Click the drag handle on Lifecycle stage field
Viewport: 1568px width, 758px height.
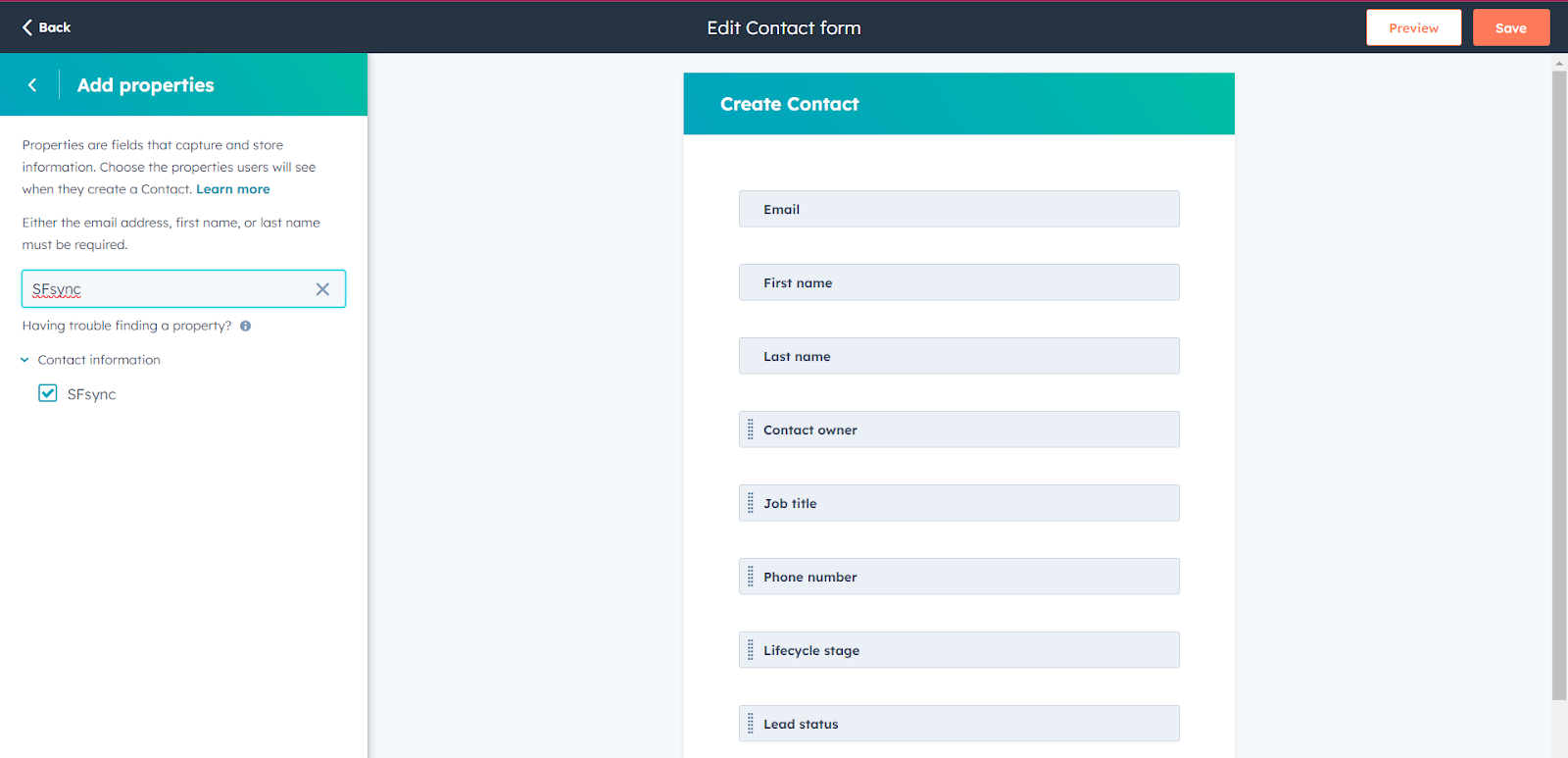[x=750, y=649]
